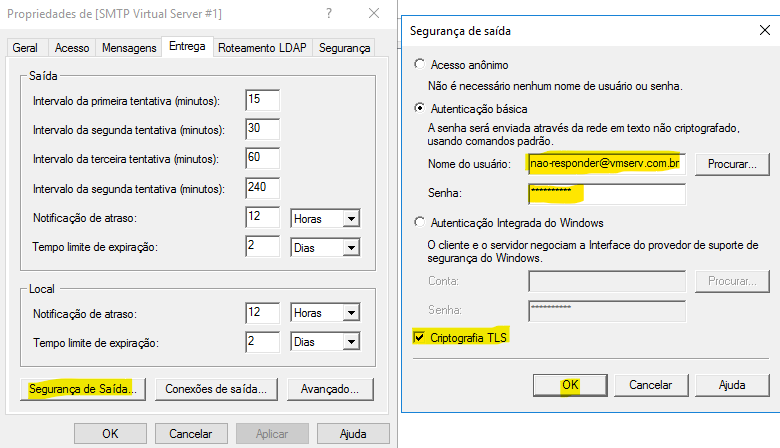Cancel the SMTP properties dialog
The width and height of the screenshot is (780, 448).
[191, 434]
